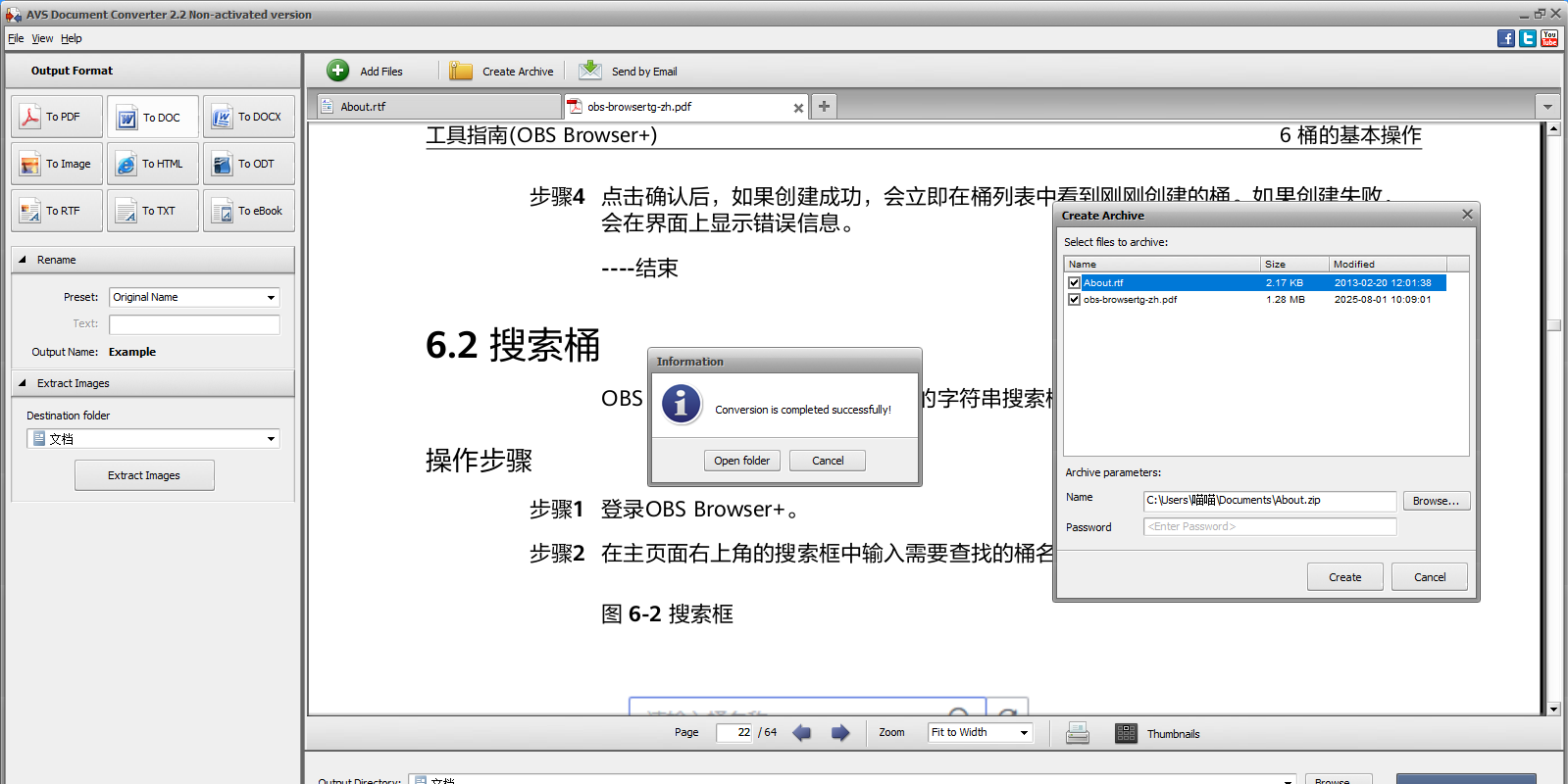Open the Twitter link icon
Screen dimensions: 1568x784
(x=1528, y=38)
